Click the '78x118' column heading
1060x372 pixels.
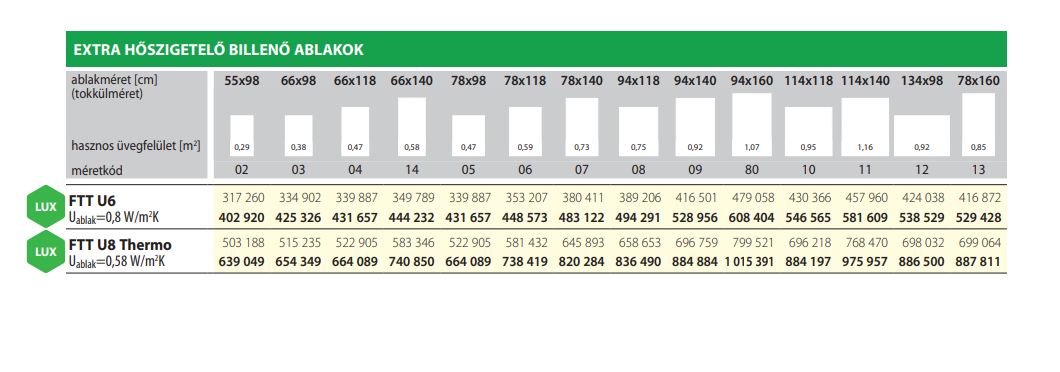pos(525,80)
